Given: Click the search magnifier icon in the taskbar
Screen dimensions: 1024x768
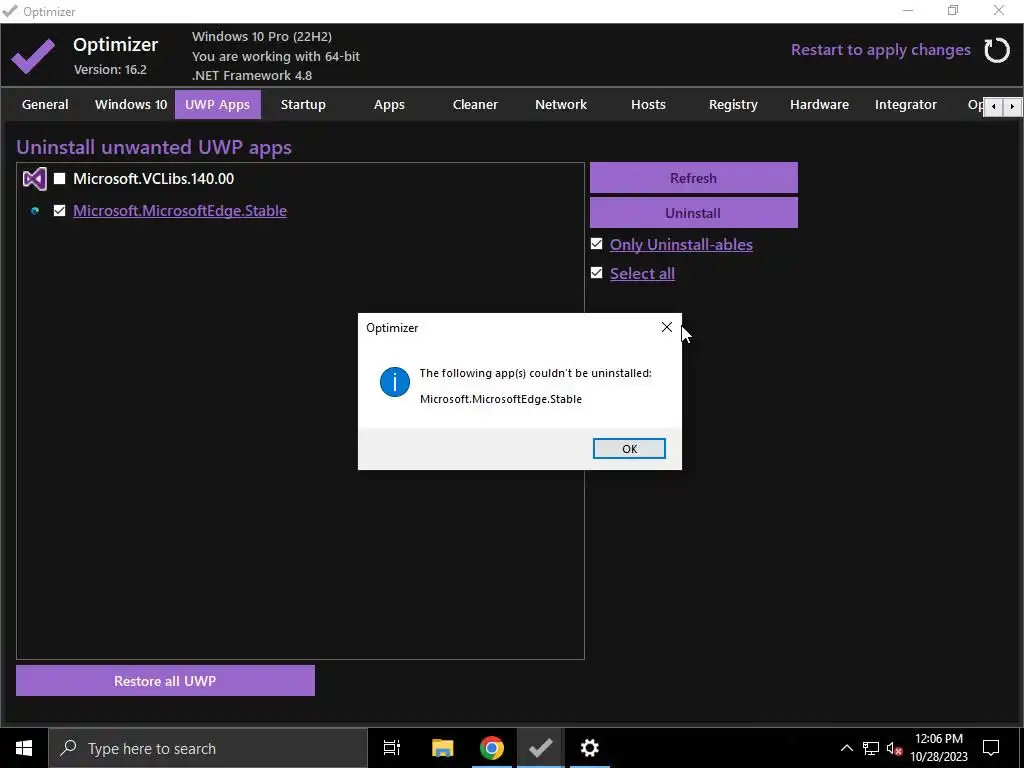Looking at the screenshot, I should (x=68, y=748).
